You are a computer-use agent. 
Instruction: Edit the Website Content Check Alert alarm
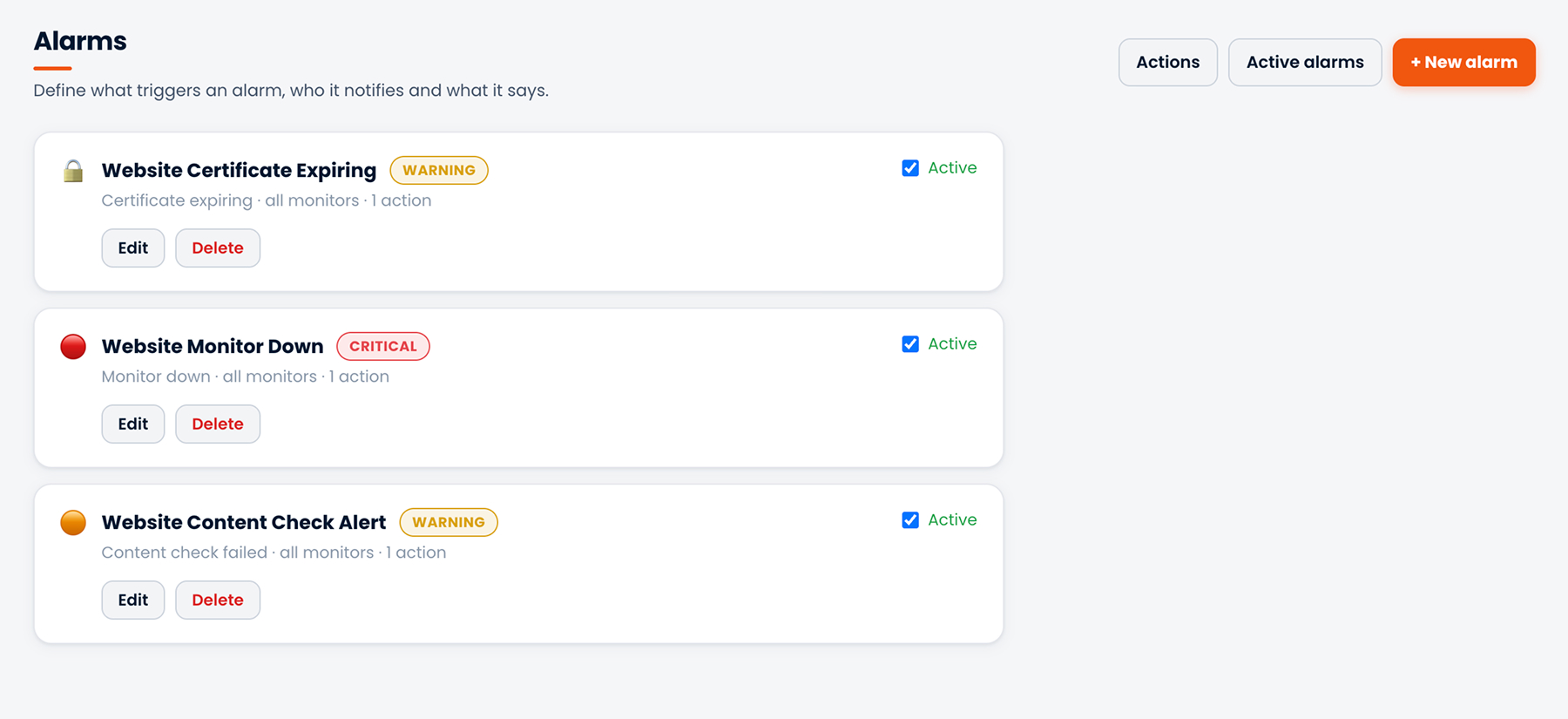coord(133,600)
